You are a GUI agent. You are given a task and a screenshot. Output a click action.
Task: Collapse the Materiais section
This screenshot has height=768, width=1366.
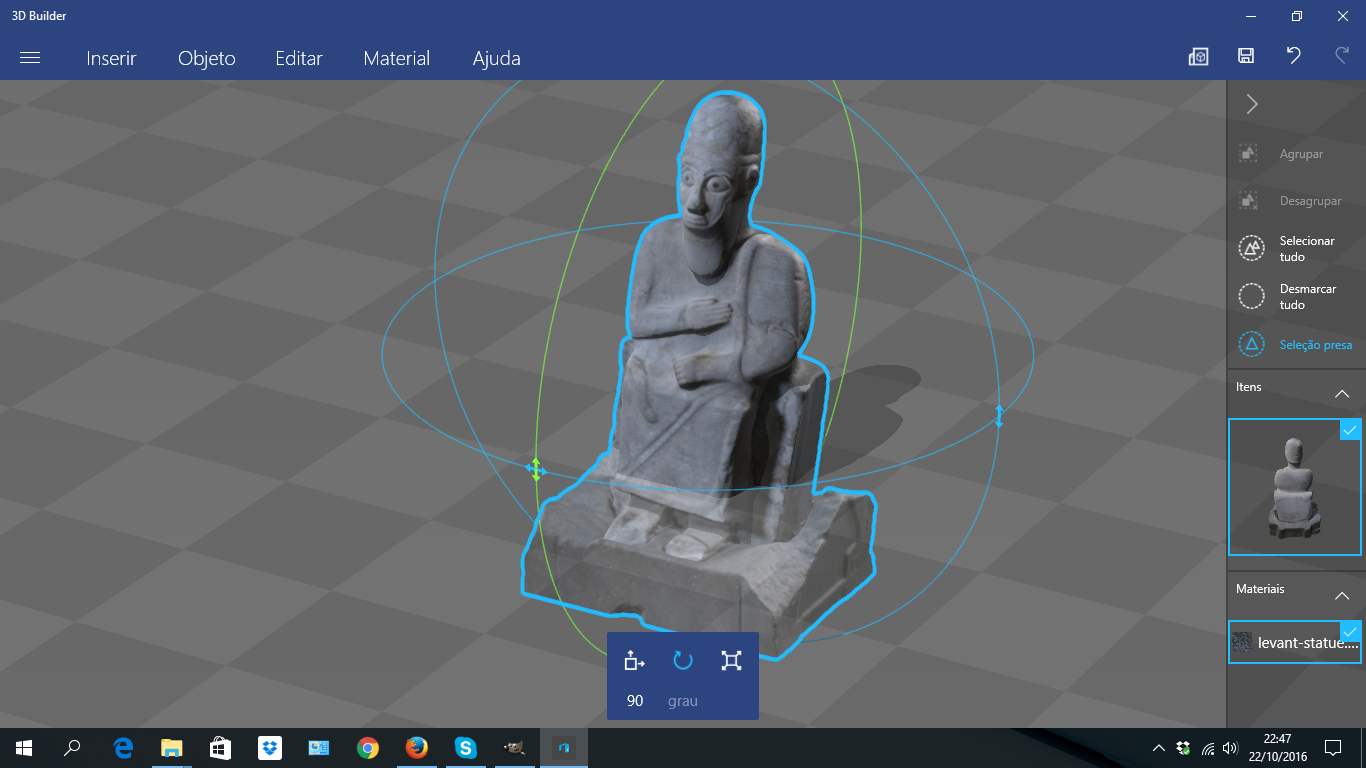[1342, 596]
